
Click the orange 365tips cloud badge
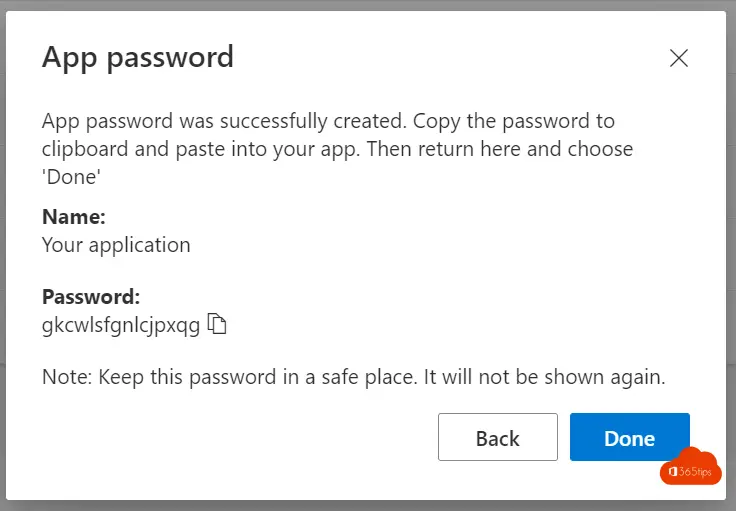coord(690,467)
